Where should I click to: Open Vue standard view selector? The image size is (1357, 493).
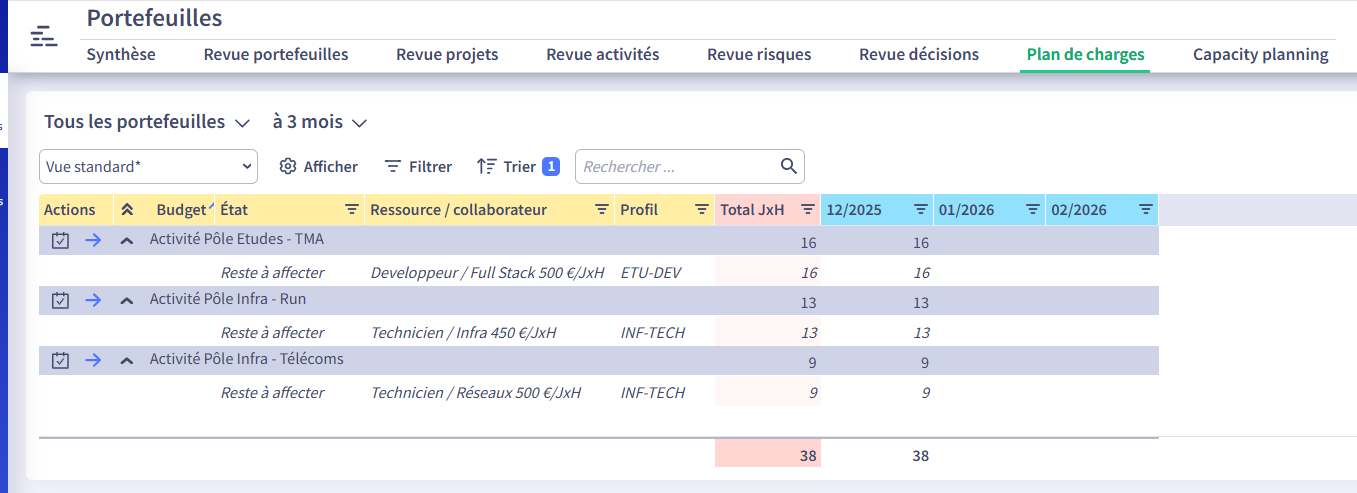click(x=148, y=167)
